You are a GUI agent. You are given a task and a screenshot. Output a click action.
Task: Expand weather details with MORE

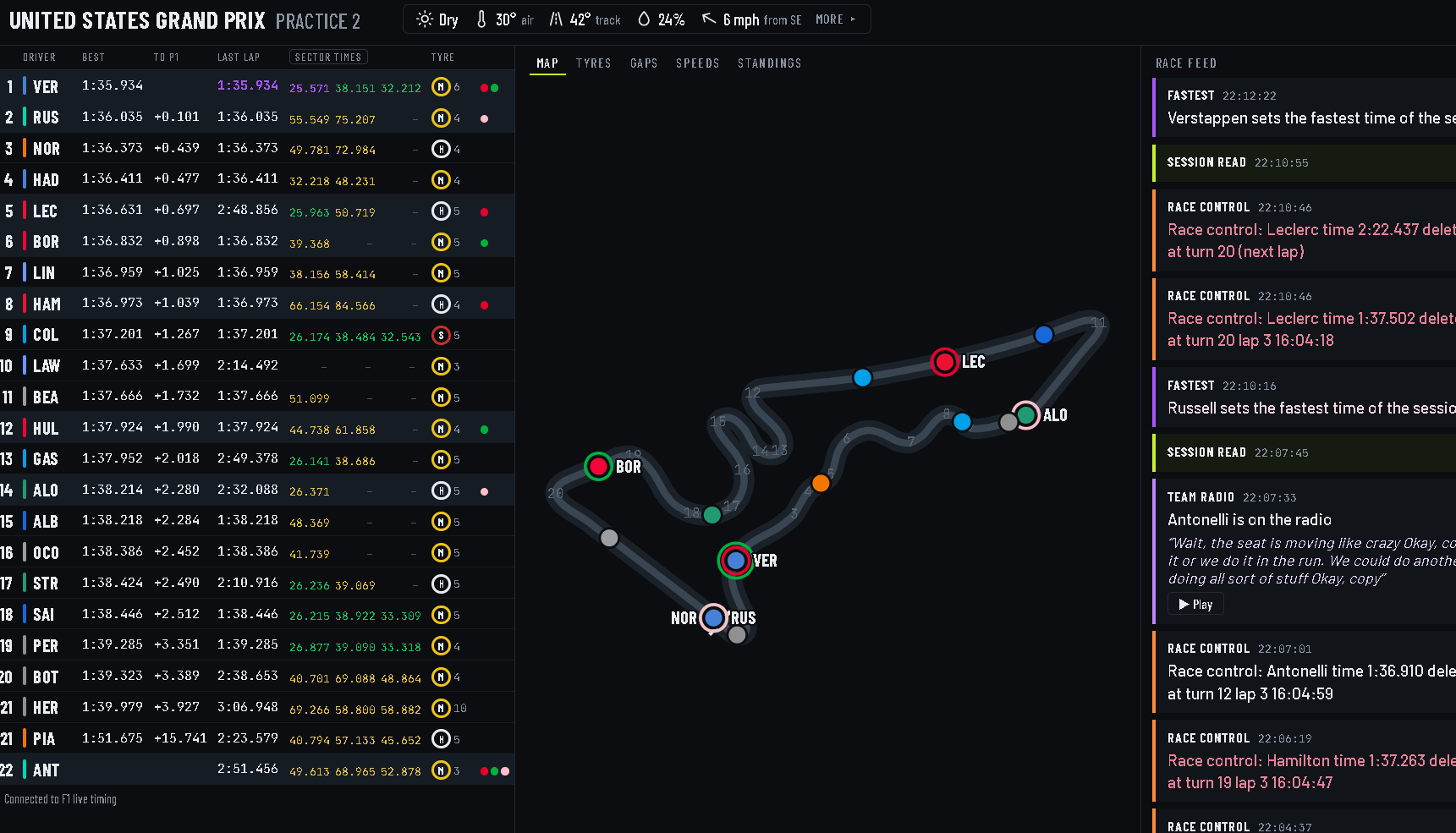835,19
